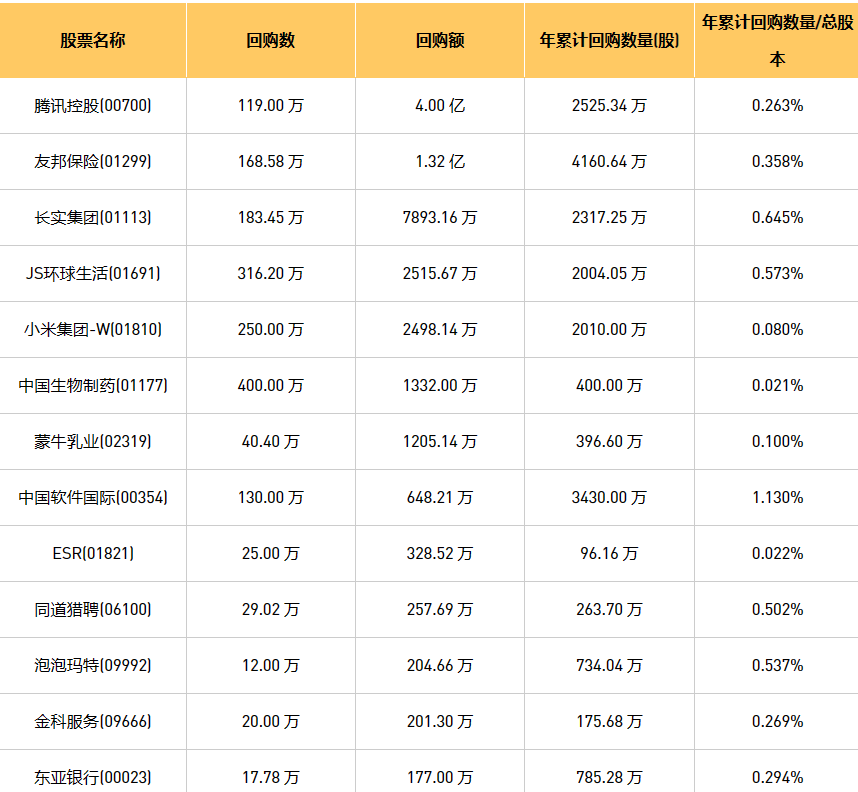Viewport: 858px width, 792px height.
Task: Click the 119.00 万 buyback count cell
Action: (x=270, y=105)
